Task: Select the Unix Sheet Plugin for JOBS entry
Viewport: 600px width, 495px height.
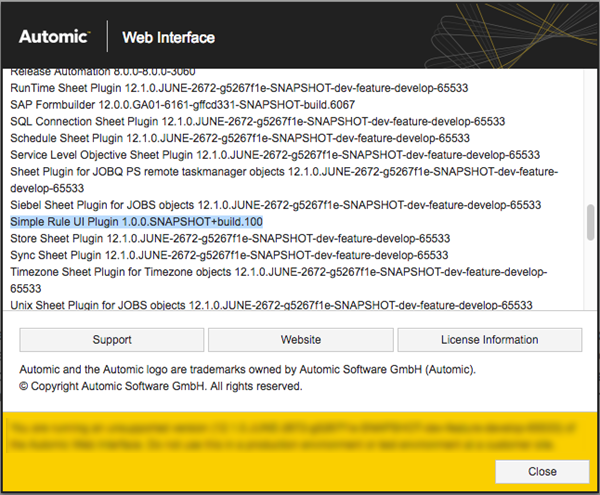Action: [x=271, y=305]
